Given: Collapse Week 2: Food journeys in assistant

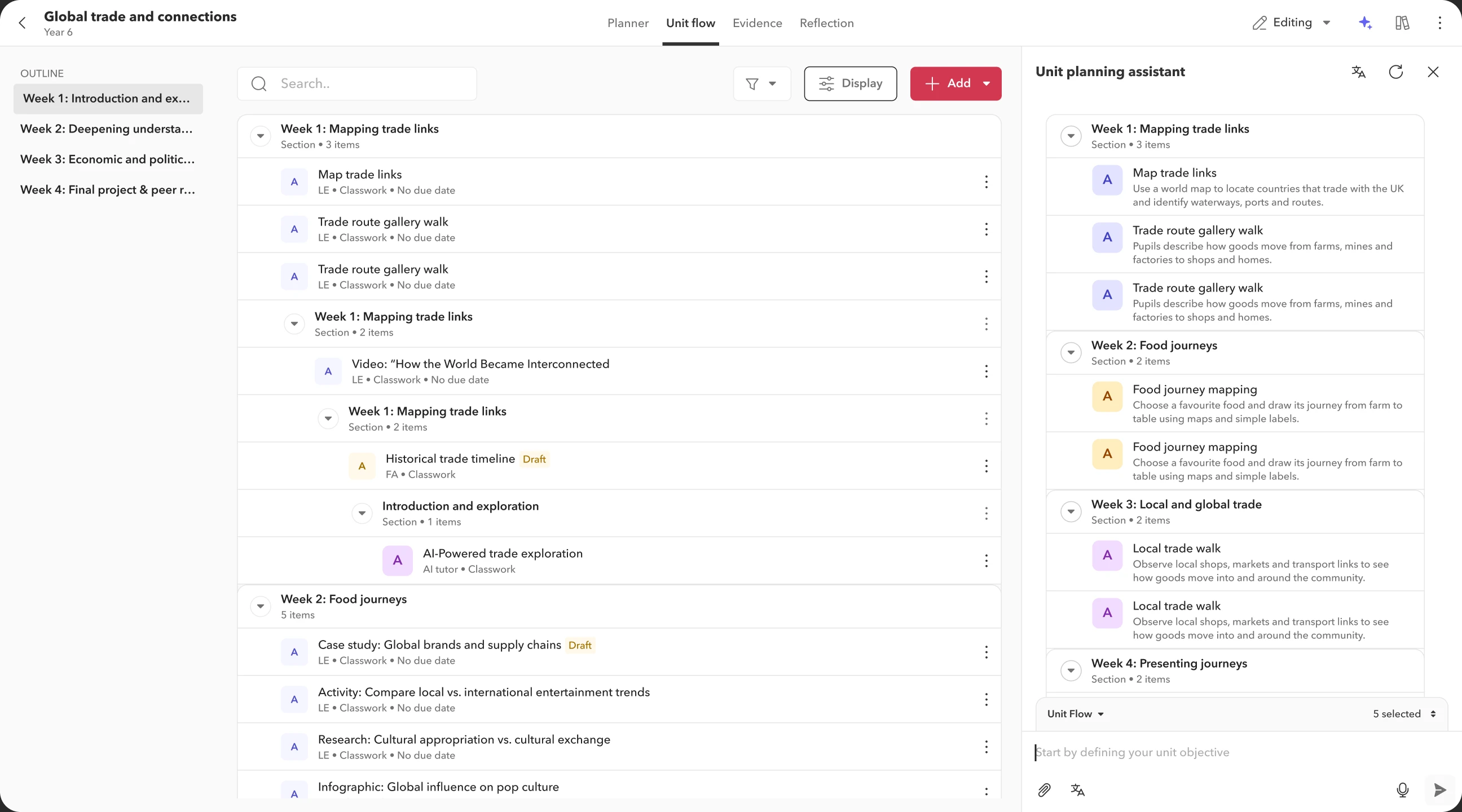Looking at the screenshot, I should (x=1071, y=353).
